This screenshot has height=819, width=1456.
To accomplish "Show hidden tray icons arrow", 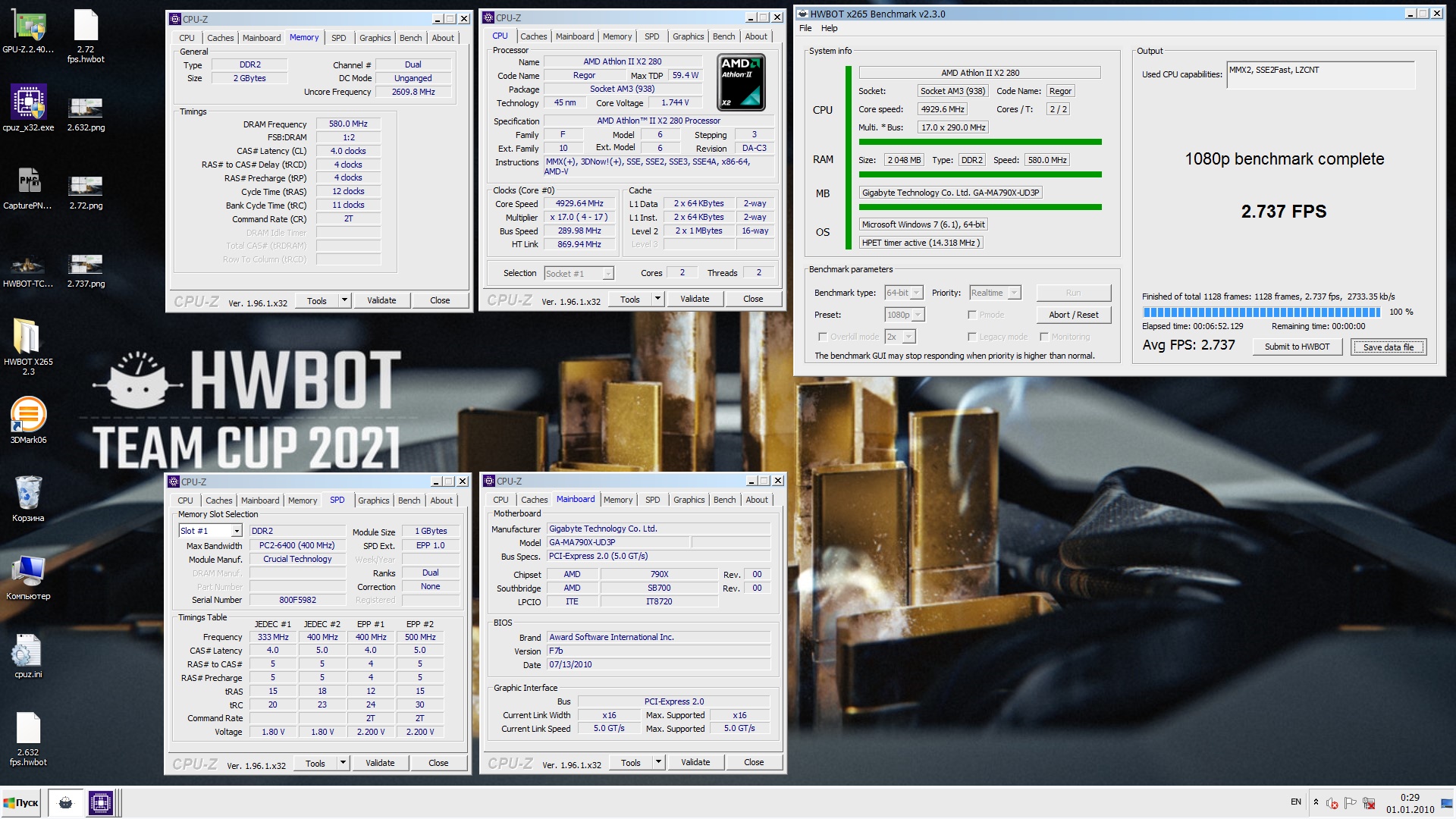I will click(1316, 802).
